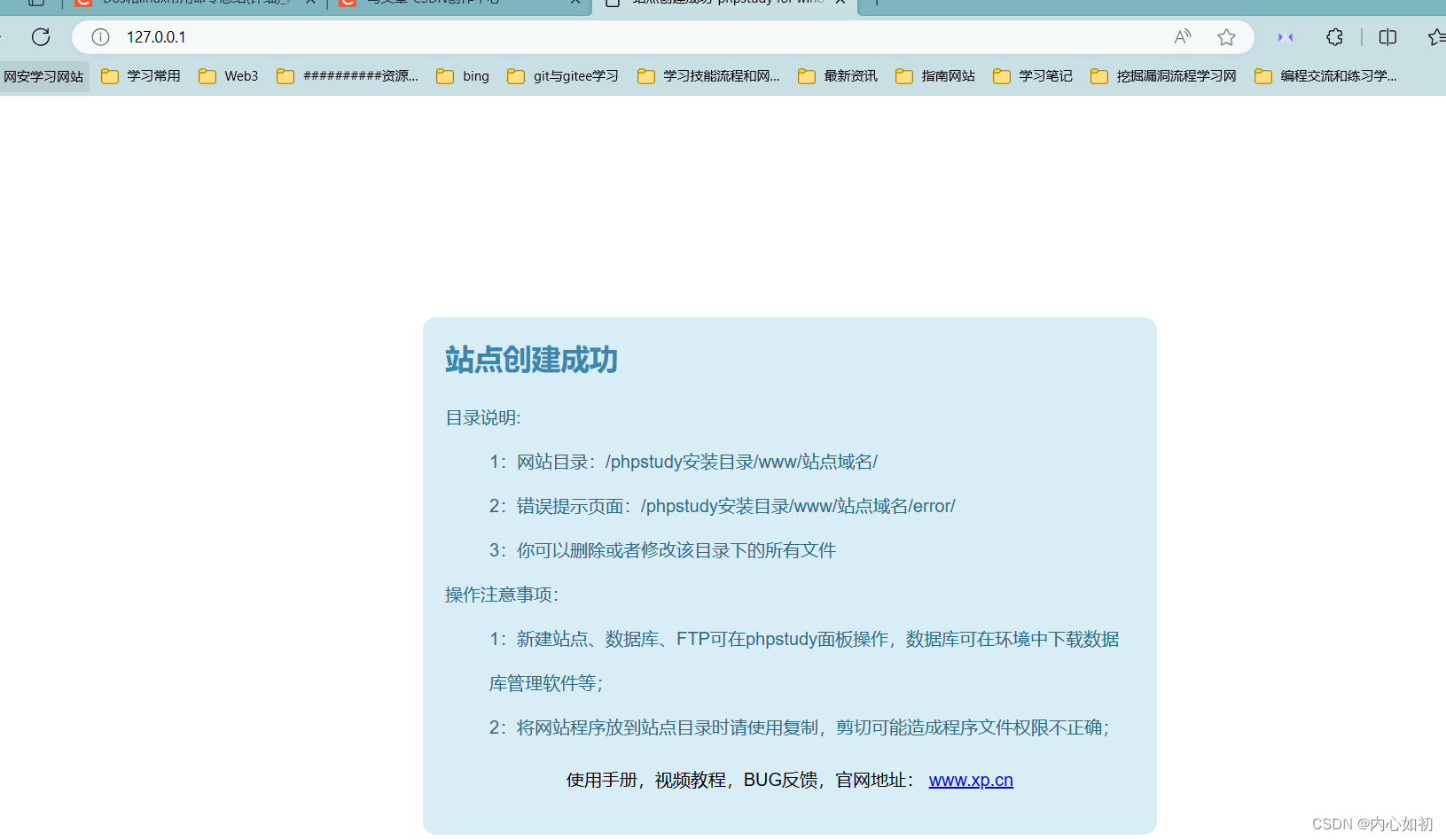Click the 库管理软件等; text line
Viewport: 1446px width, 840px height.
[546, 683]
